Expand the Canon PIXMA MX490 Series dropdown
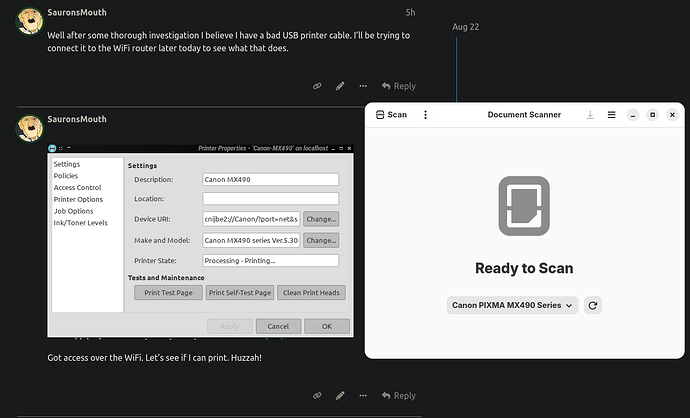Image resolution: width=690 pixels, height=418 pixels. pos(512,305)
